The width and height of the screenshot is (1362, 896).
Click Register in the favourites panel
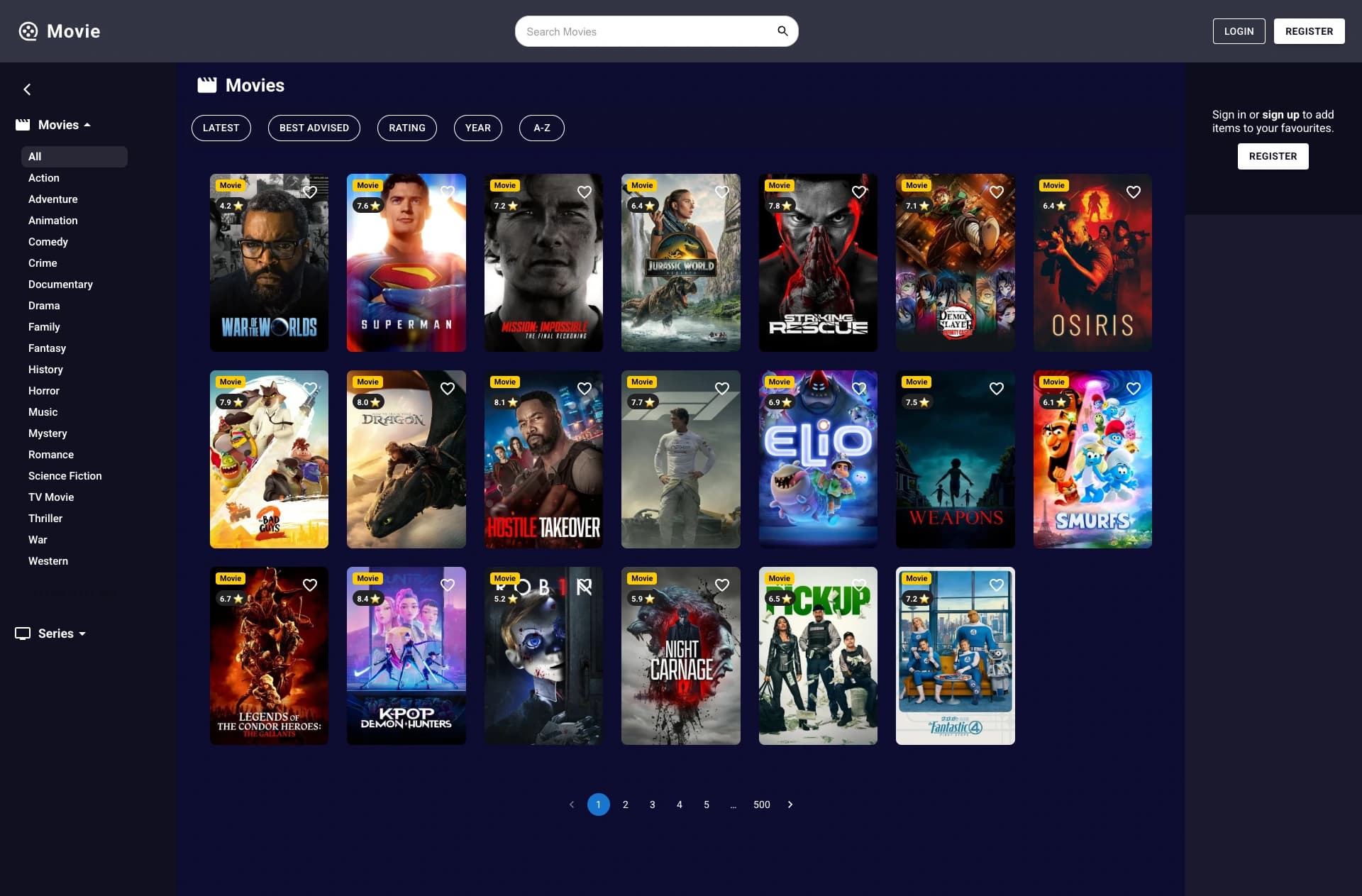[1273, 156]
